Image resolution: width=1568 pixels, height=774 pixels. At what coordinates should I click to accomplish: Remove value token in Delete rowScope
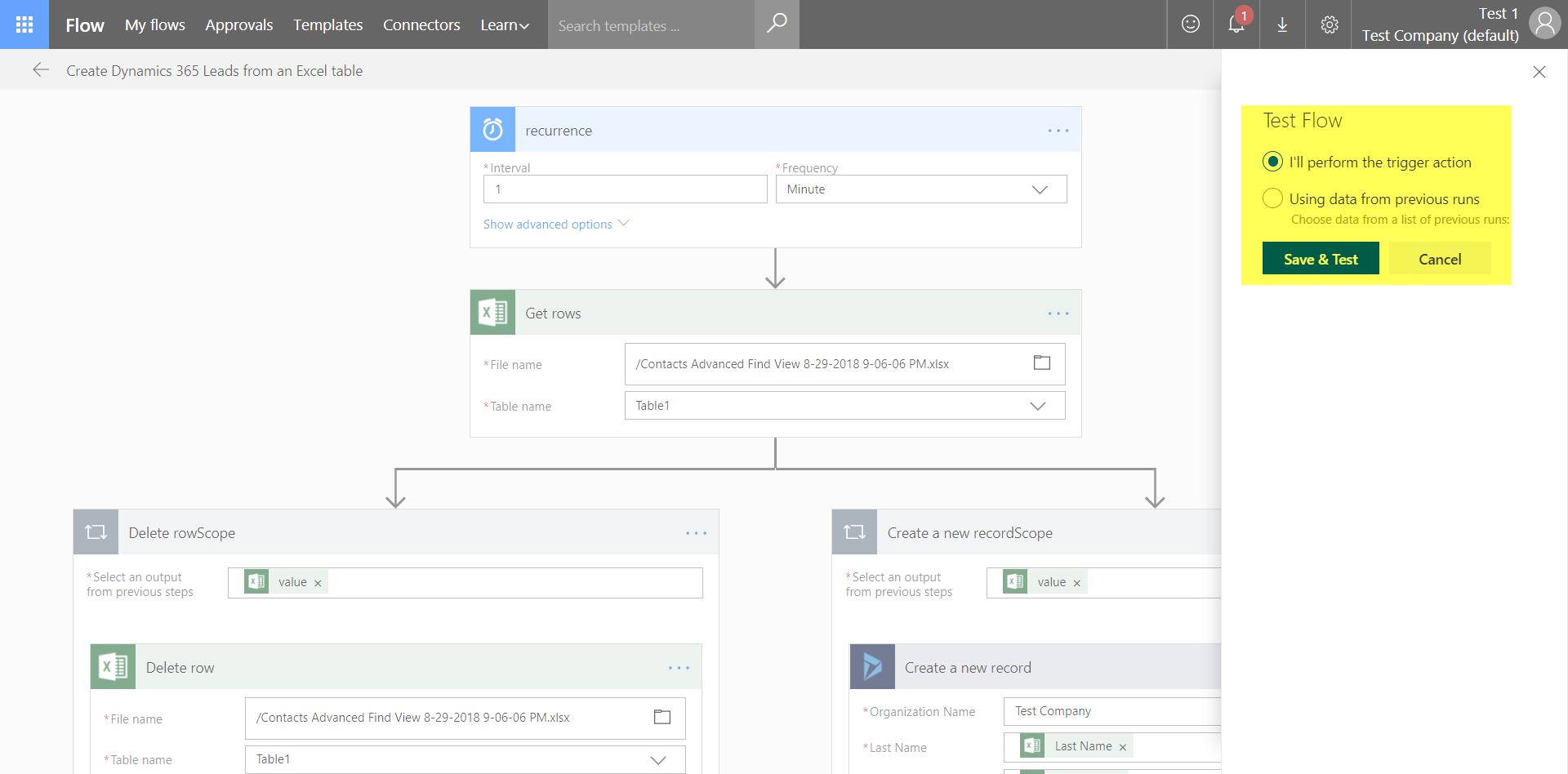(318, 583)
